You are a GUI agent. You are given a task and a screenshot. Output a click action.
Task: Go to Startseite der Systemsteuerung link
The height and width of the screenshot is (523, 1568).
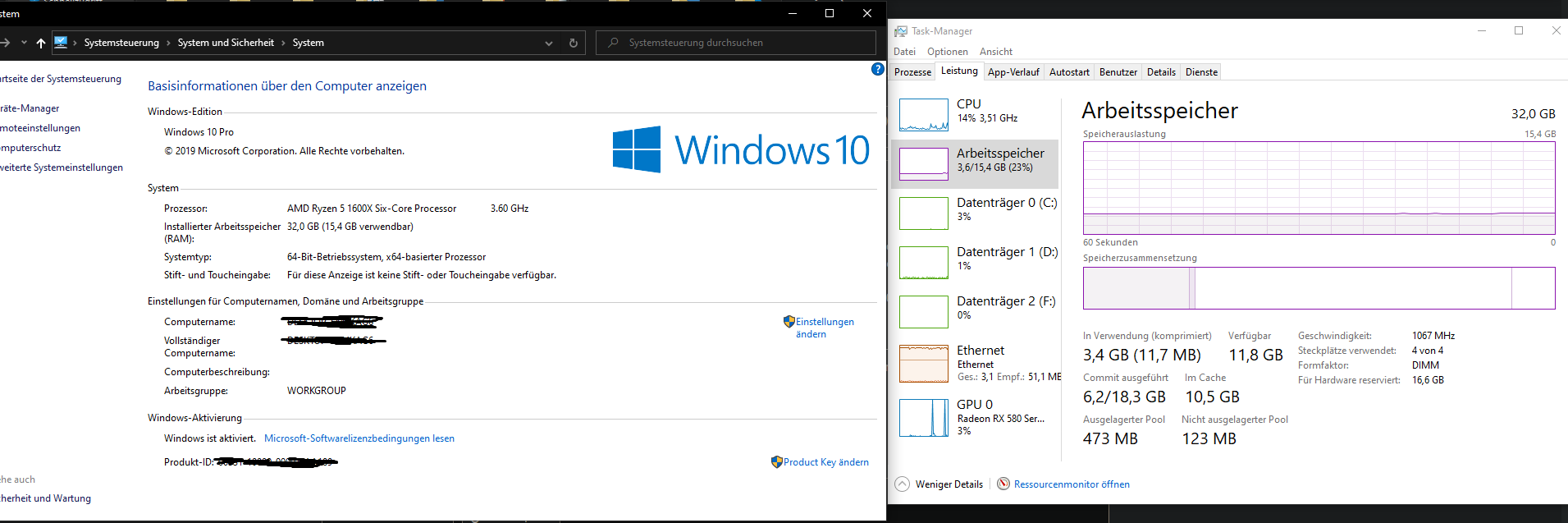click(x=61, y=79)
